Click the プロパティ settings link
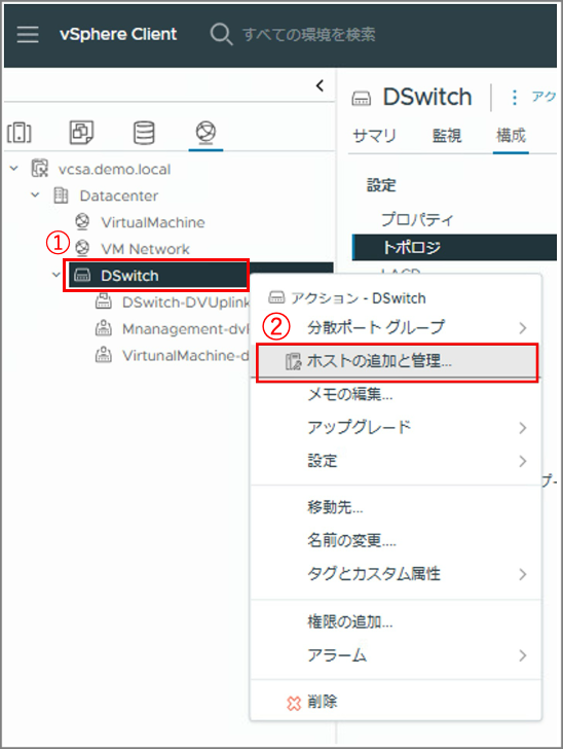 [x=417, y=219]
